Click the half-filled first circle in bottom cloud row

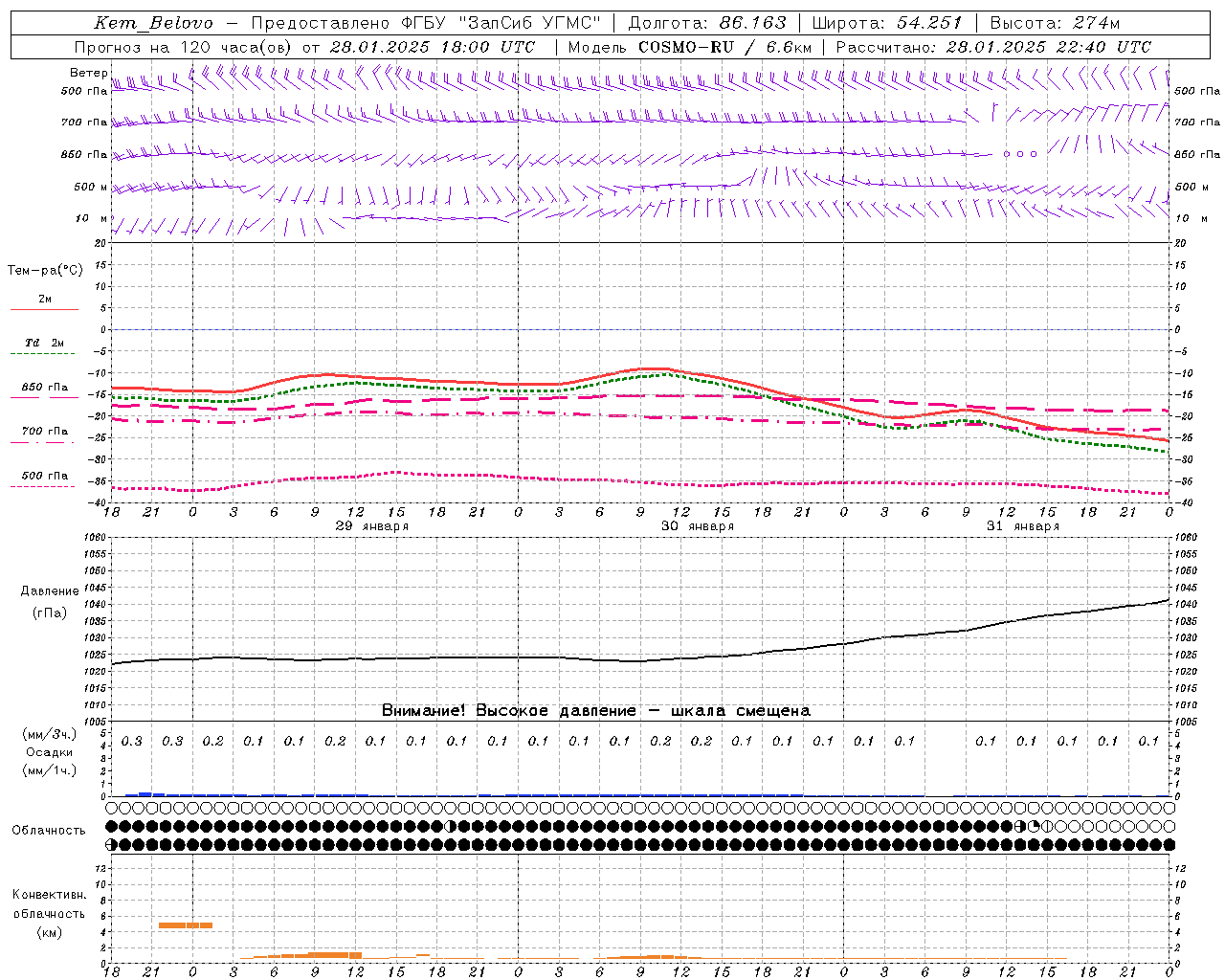pyautogui.click(x=112, y=844)
